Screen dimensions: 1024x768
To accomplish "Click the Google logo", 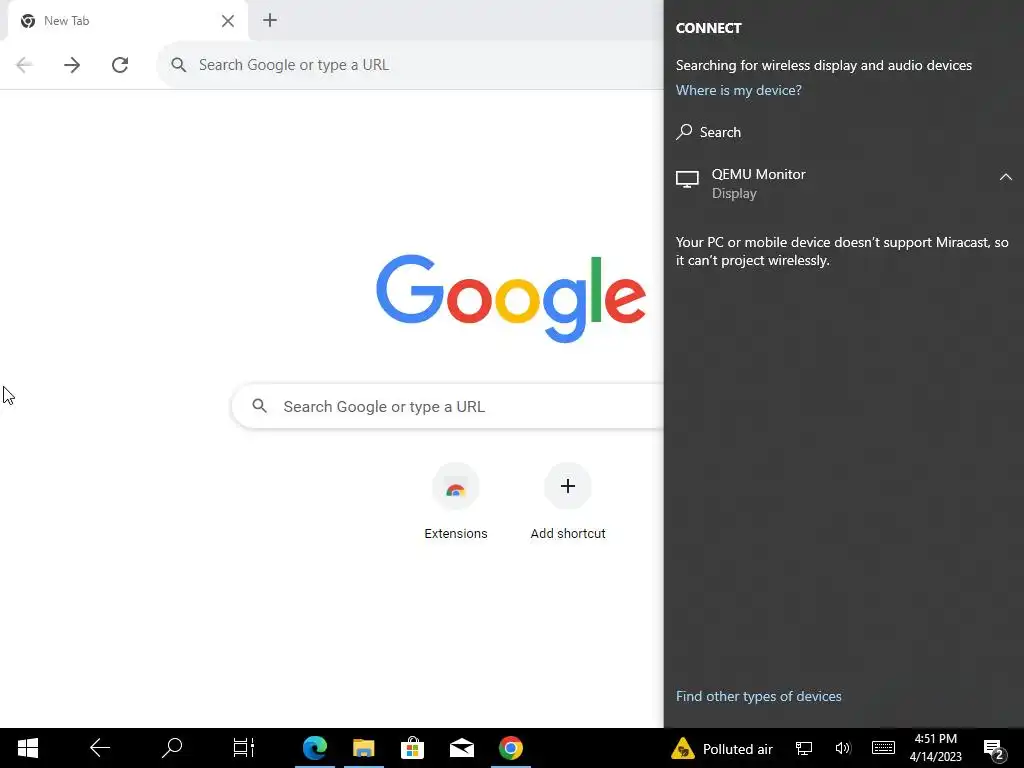I will [x=511, y=298].
